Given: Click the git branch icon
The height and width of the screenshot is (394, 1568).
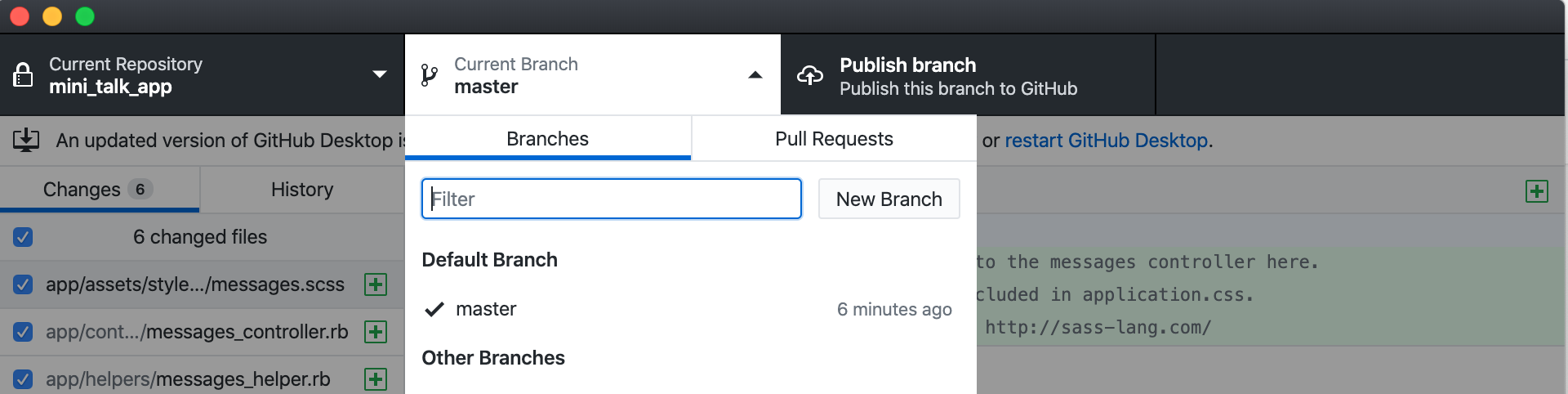Looking at the screenshot, I should [x=429, y=75].
